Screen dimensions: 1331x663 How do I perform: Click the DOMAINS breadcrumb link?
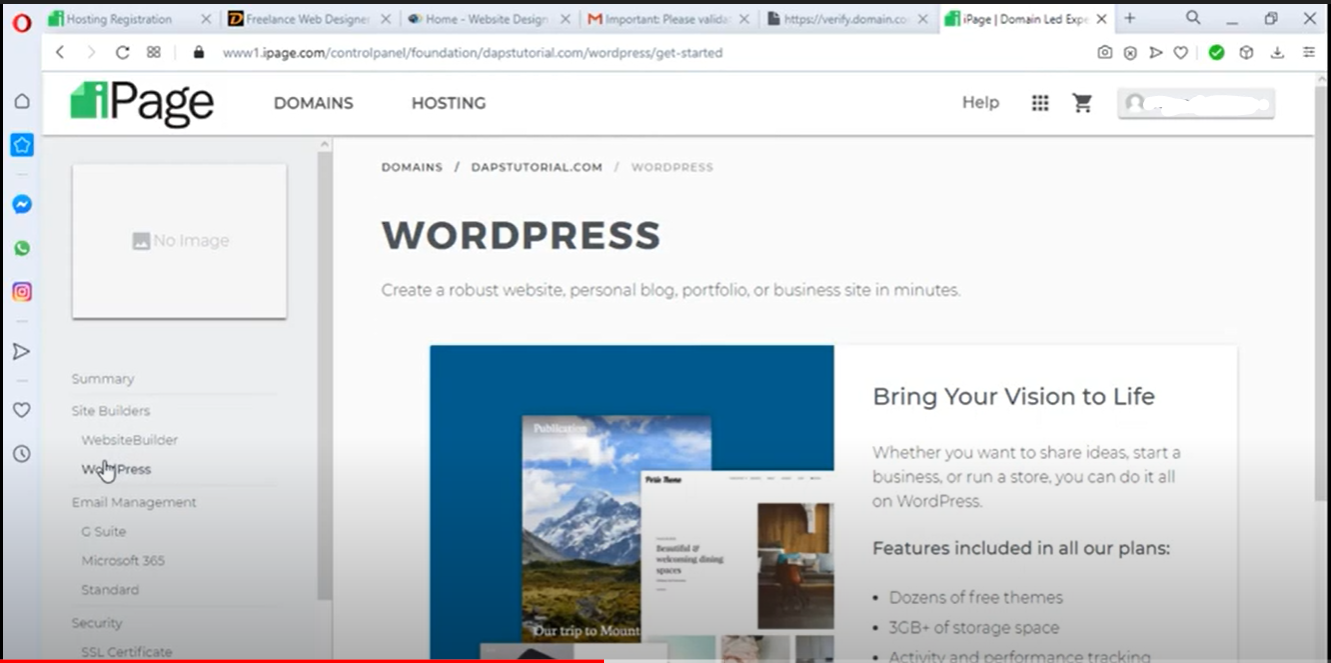tap(412, 167)
